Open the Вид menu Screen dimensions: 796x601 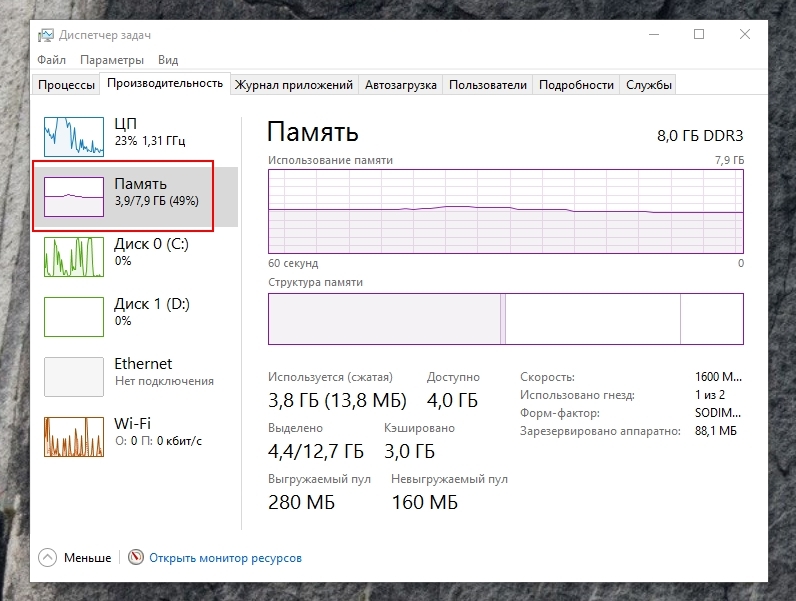168,60
